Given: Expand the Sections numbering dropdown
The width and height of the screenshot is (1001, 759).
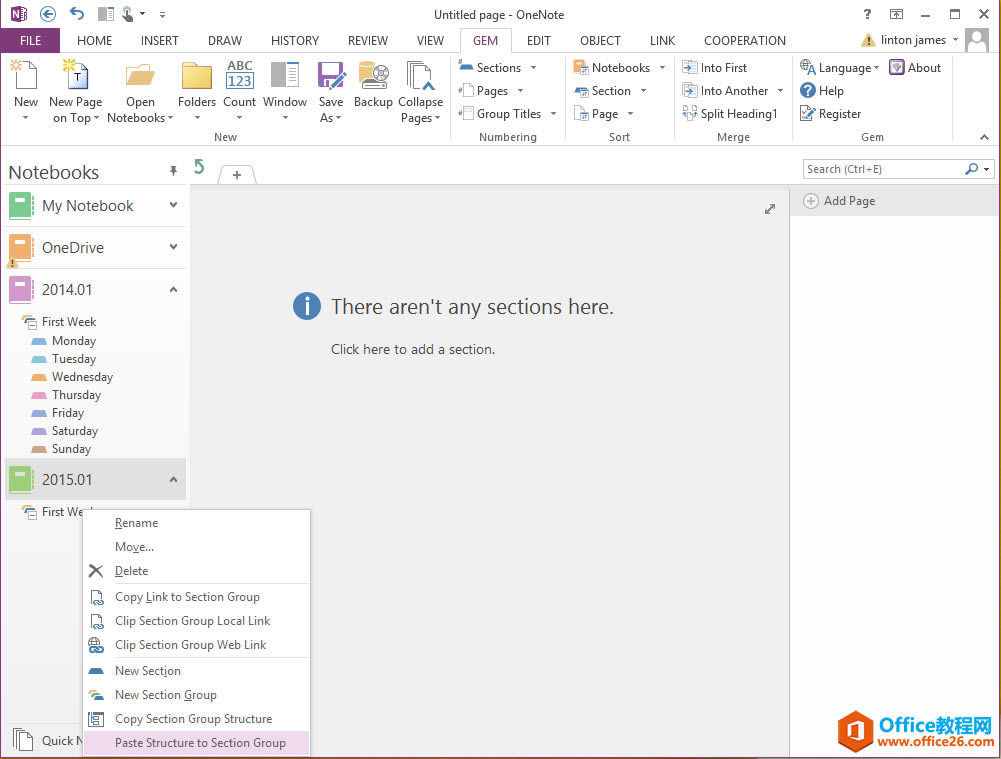Looking at the screenshot, I should coord(531,67).
